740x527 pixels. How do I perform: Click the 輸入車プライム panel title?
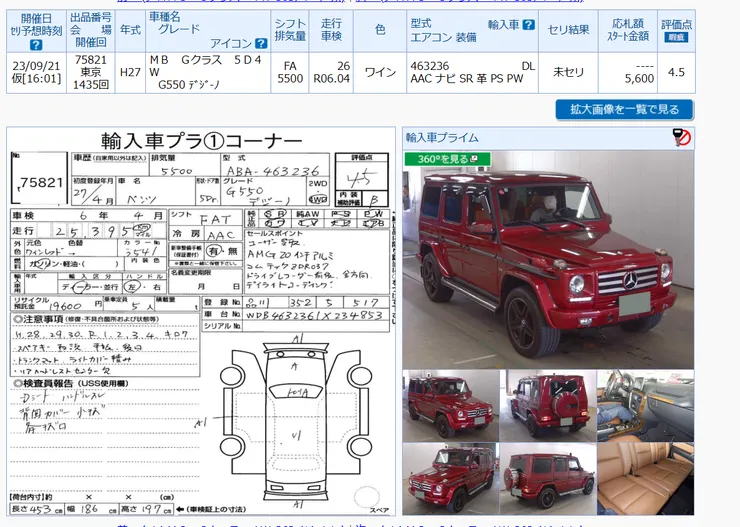click(442, 138)
